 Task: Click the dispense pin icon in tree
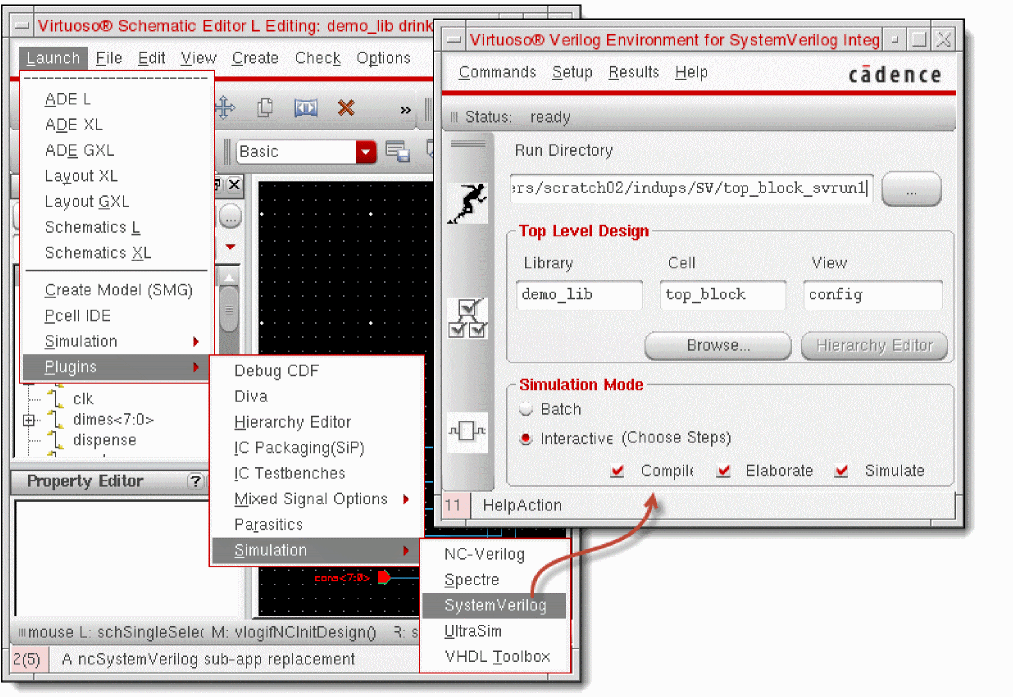(x=57, y=441)
